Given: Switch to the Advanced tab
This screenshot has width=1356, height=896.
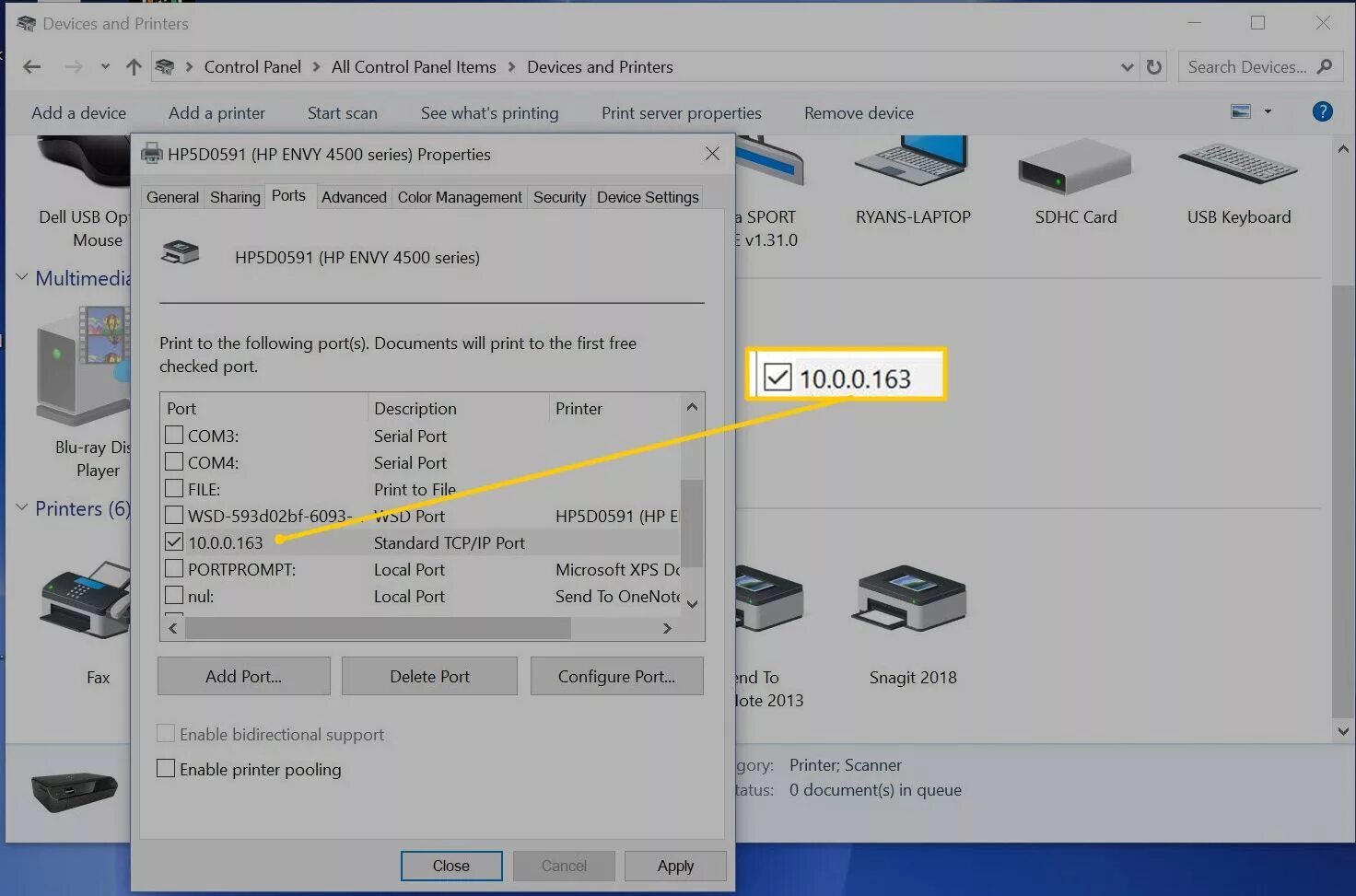Looking at the screenshot, I should click(x=354, y=197).
